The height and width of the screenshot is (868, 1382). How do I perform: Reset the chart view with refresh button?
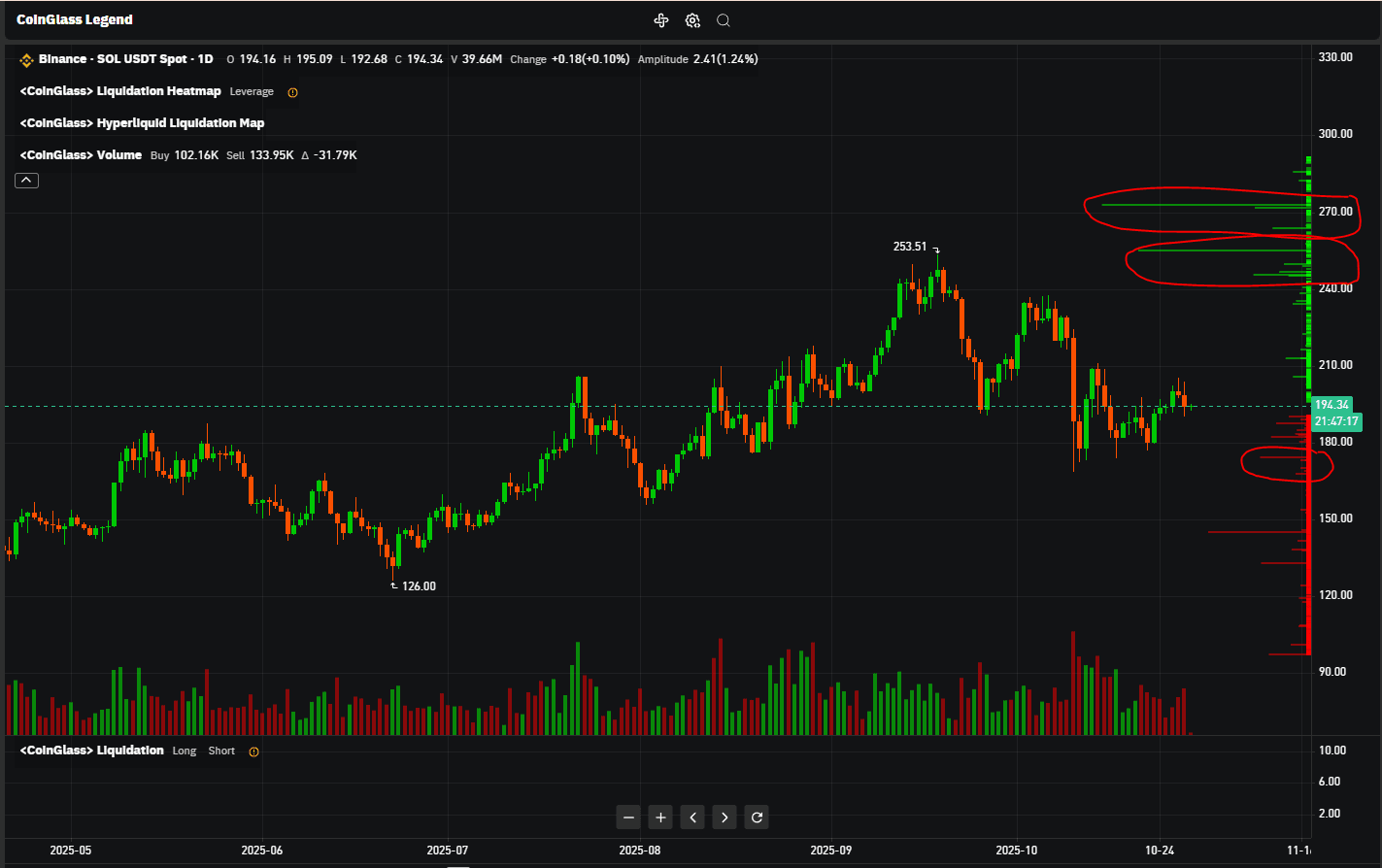pyautogui.click(x=757, y=818)
